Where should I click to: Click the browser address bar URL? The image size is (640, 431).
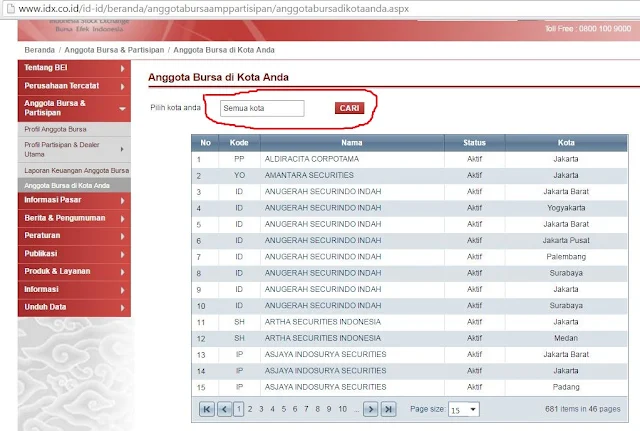[213, 8]
